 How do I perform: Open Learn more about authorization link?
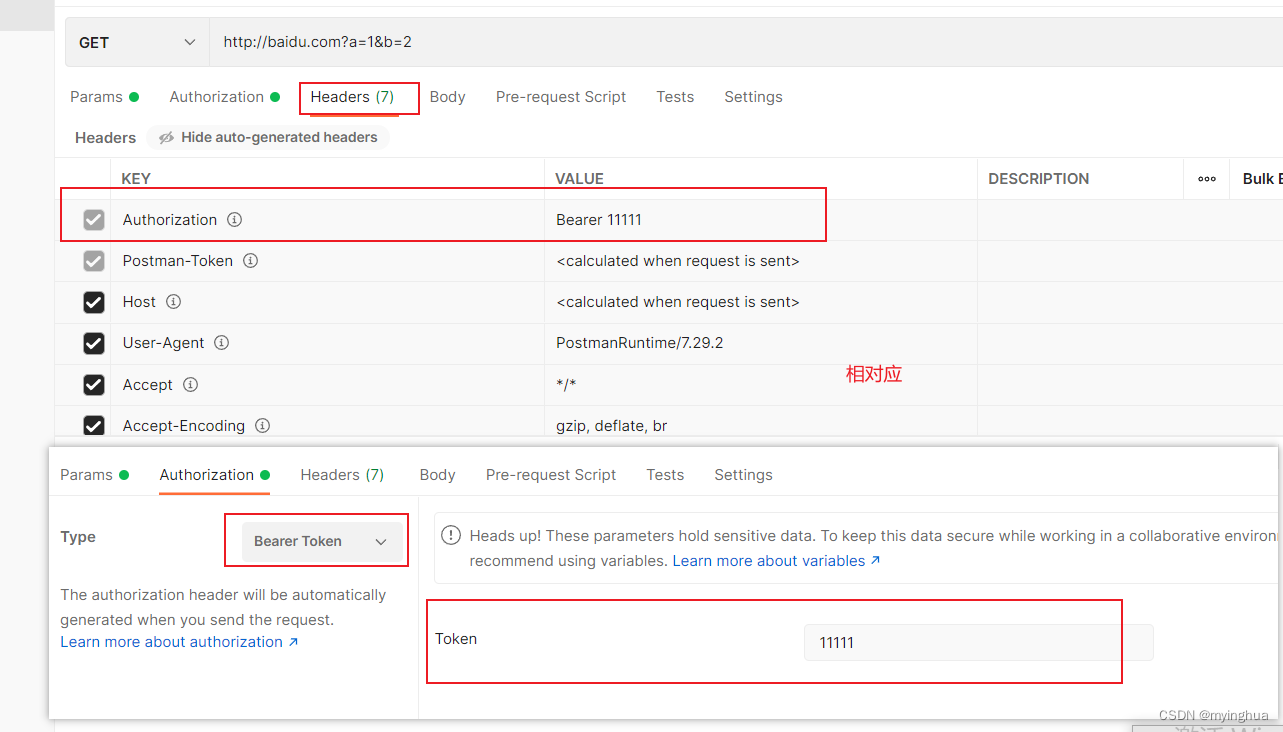(179, 642)
